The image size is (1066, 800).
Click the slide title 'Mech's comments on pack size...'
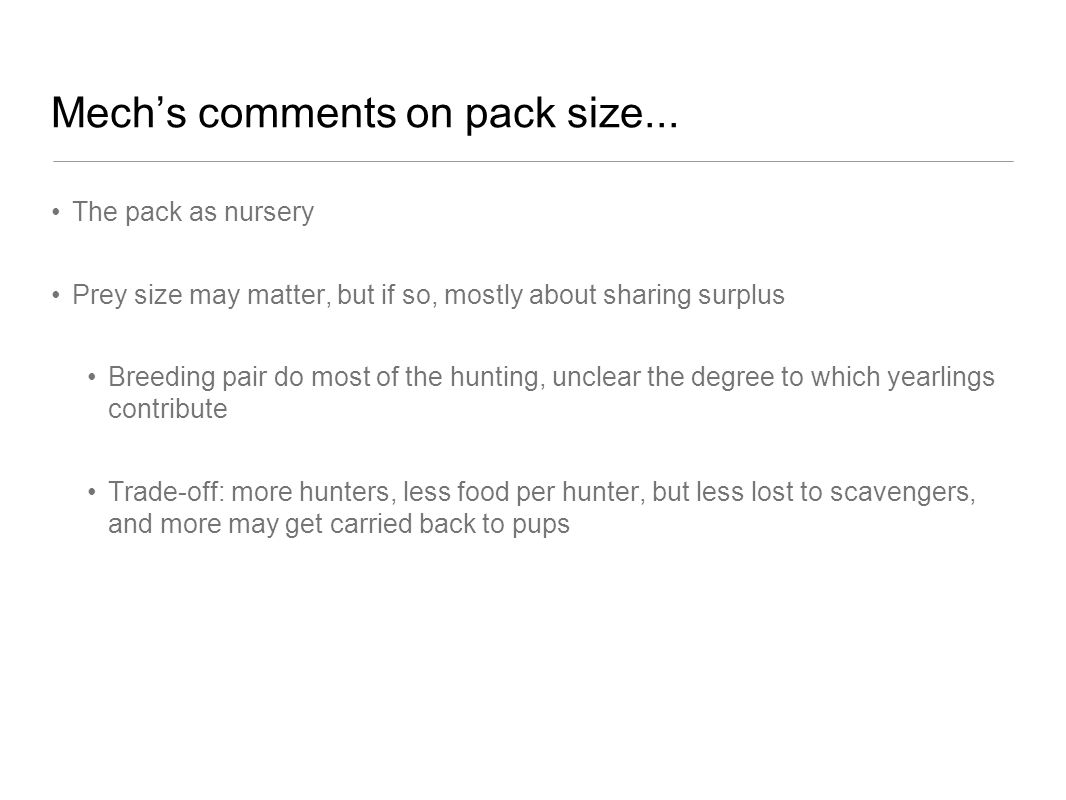pos(365,113)
